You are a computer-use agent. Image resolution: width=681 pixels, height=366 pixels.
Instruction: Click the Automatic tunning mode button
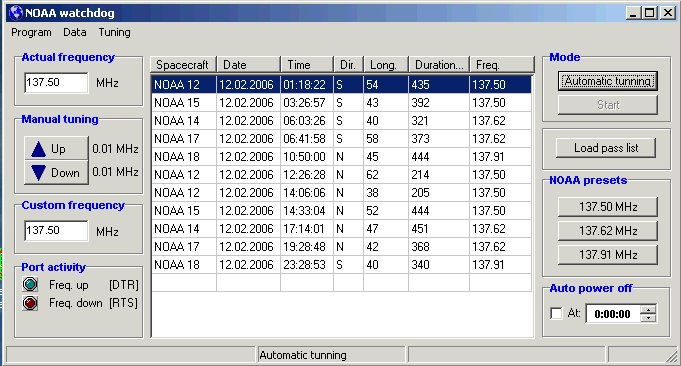pos(608,81)
